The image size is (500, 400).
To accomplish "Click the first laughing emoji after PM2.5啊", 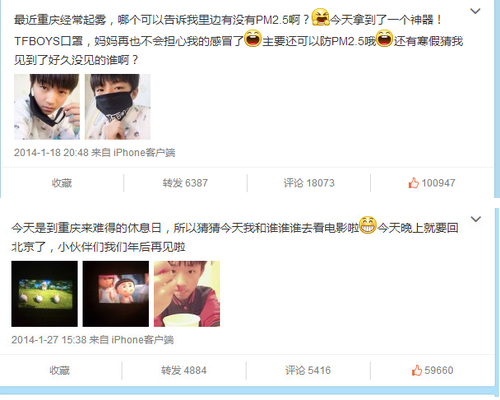I will pos(320,17).
